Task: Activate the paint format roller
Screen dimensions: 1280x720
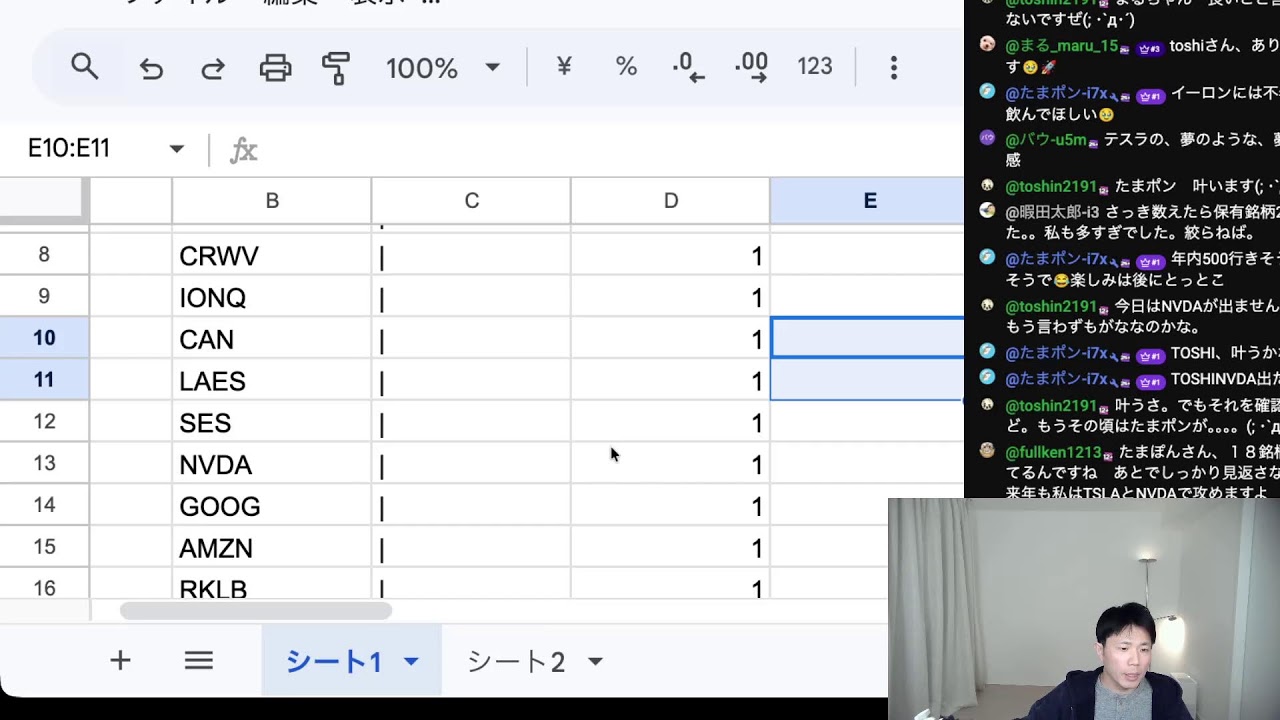Action: (x=336, y=68)
